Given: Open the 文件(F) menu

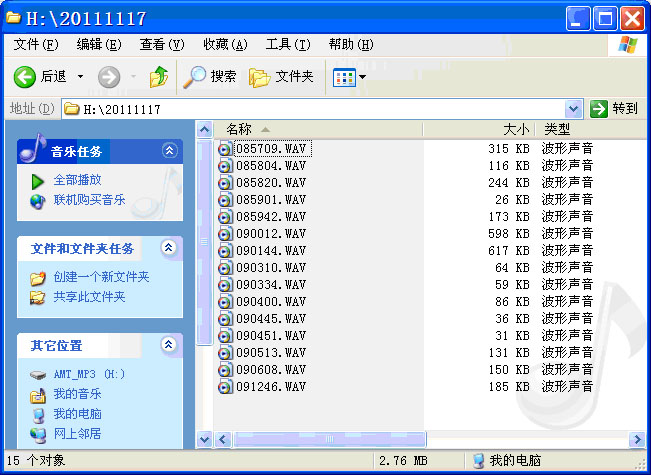Looking at the screenshot, I should coord(36,44).
